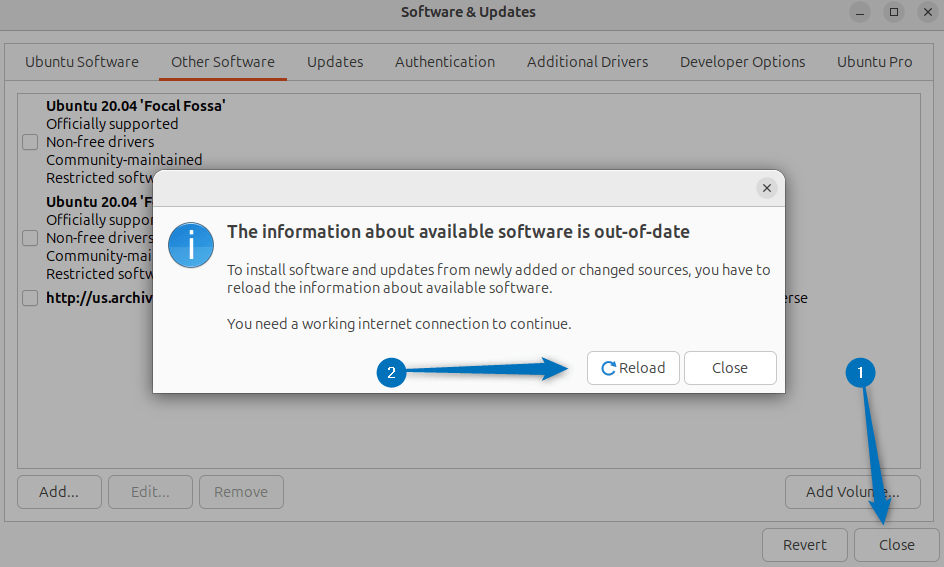The height and width of the screenshot is (567, 944).
Task: Click the Remove button
Action: pos(241,492)
